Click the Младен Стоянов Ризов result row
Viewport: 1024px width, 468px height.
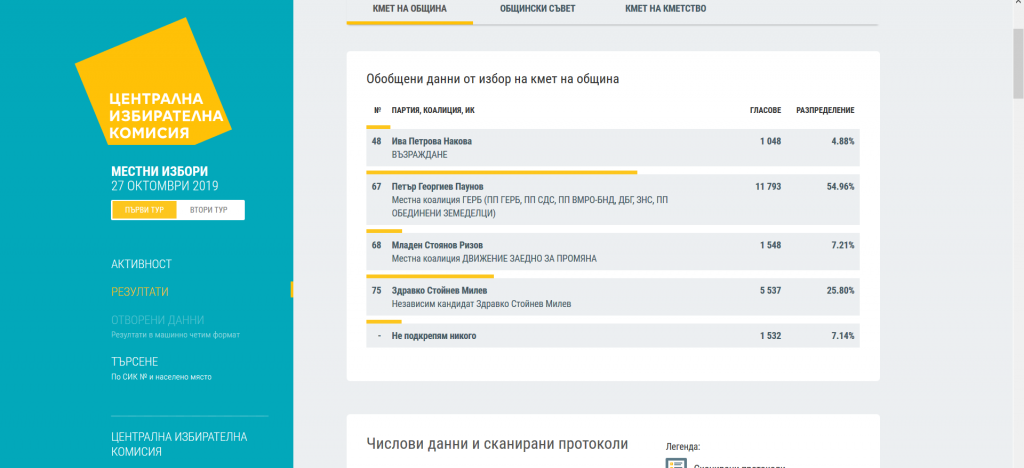coord(612,251)
